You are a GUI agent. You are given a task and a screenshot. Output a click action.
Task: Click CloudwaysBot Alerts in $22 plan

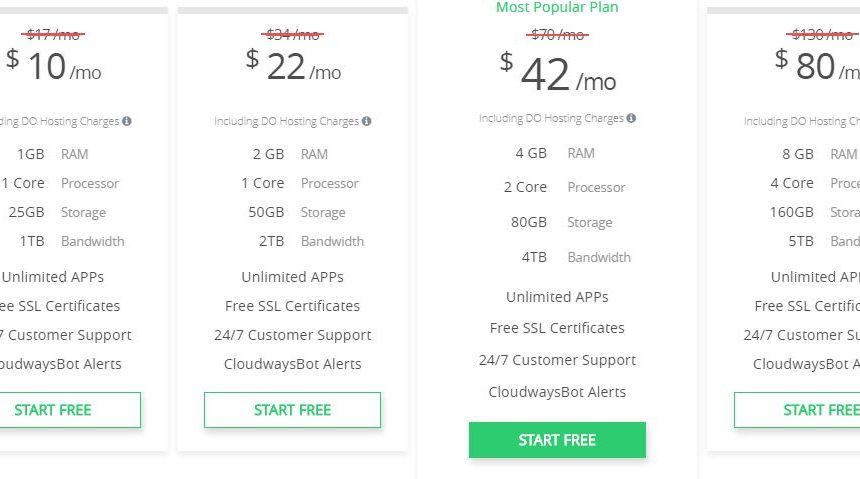[x=292, y=364]
